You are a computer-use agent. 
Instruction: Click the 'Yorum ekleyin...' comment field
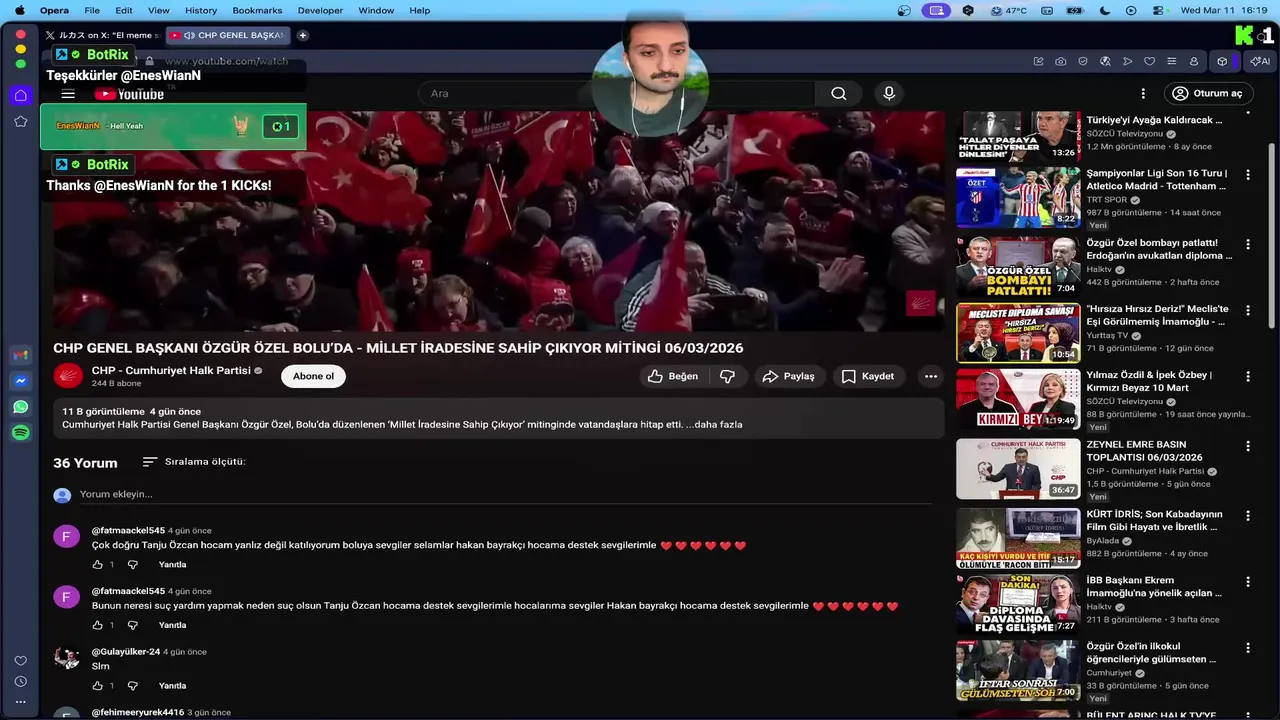click(x=505, y=494)
